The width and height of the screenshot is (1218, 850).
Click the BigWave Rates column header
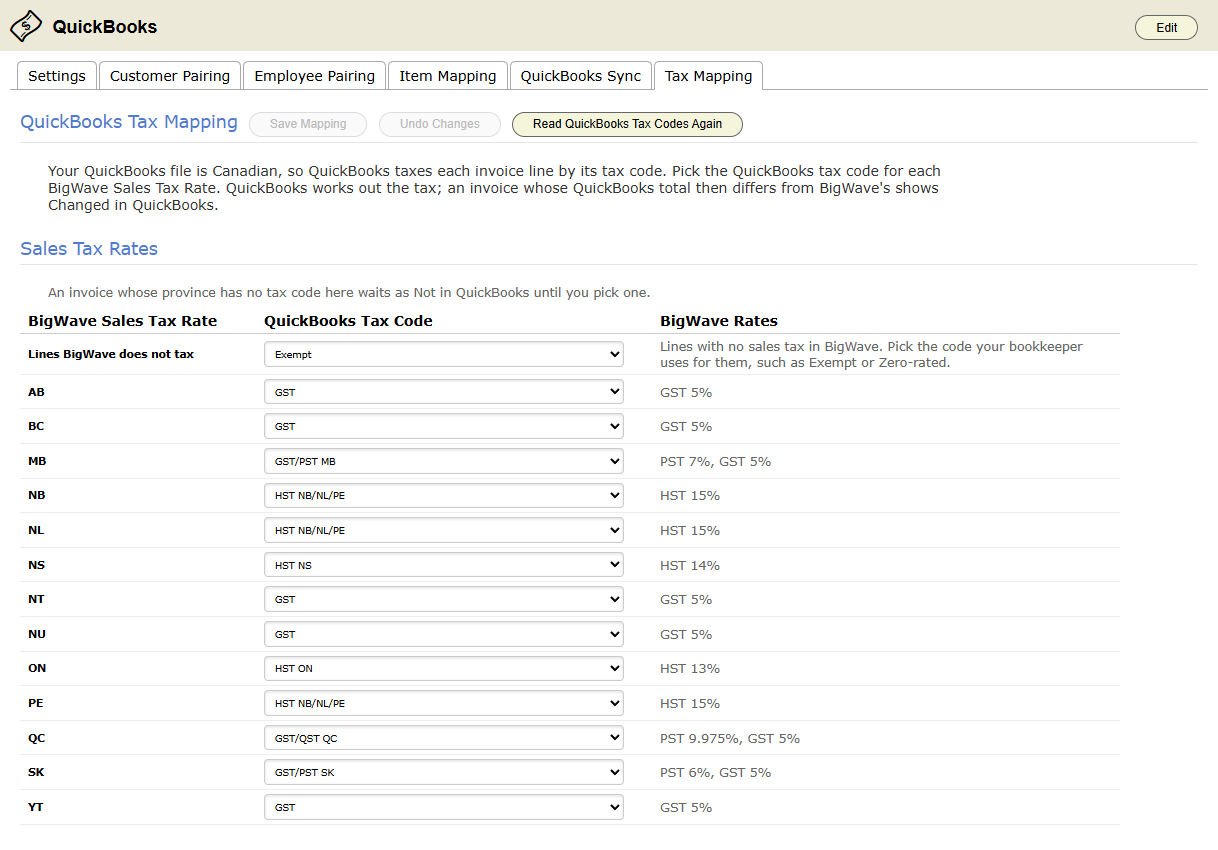click(719, 321)
